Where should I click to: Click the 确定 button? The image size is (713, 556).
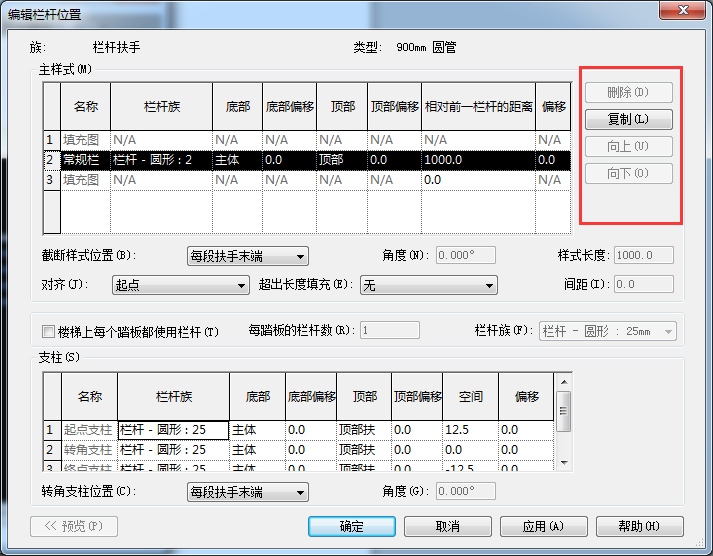click(x=352, y=526)
